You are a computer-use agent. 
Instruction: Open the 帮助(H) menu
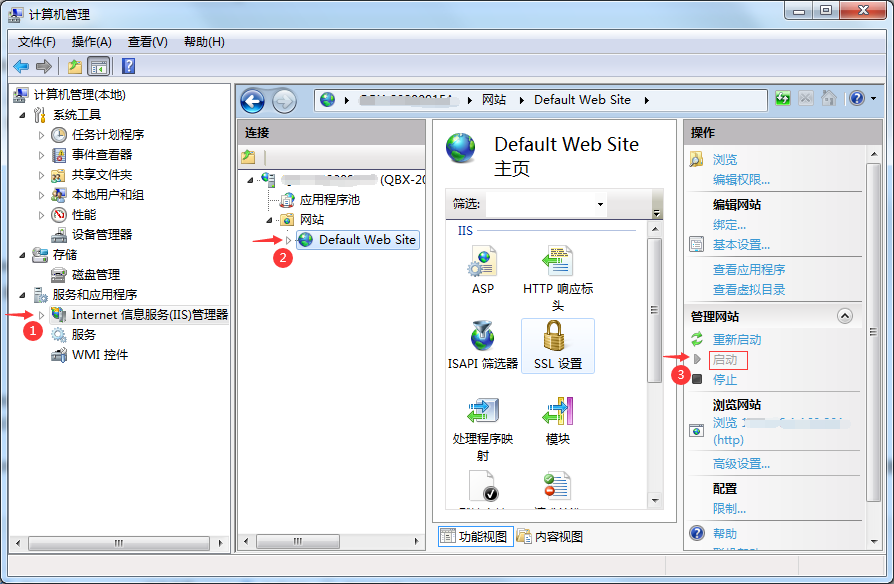tap(204, 42)
